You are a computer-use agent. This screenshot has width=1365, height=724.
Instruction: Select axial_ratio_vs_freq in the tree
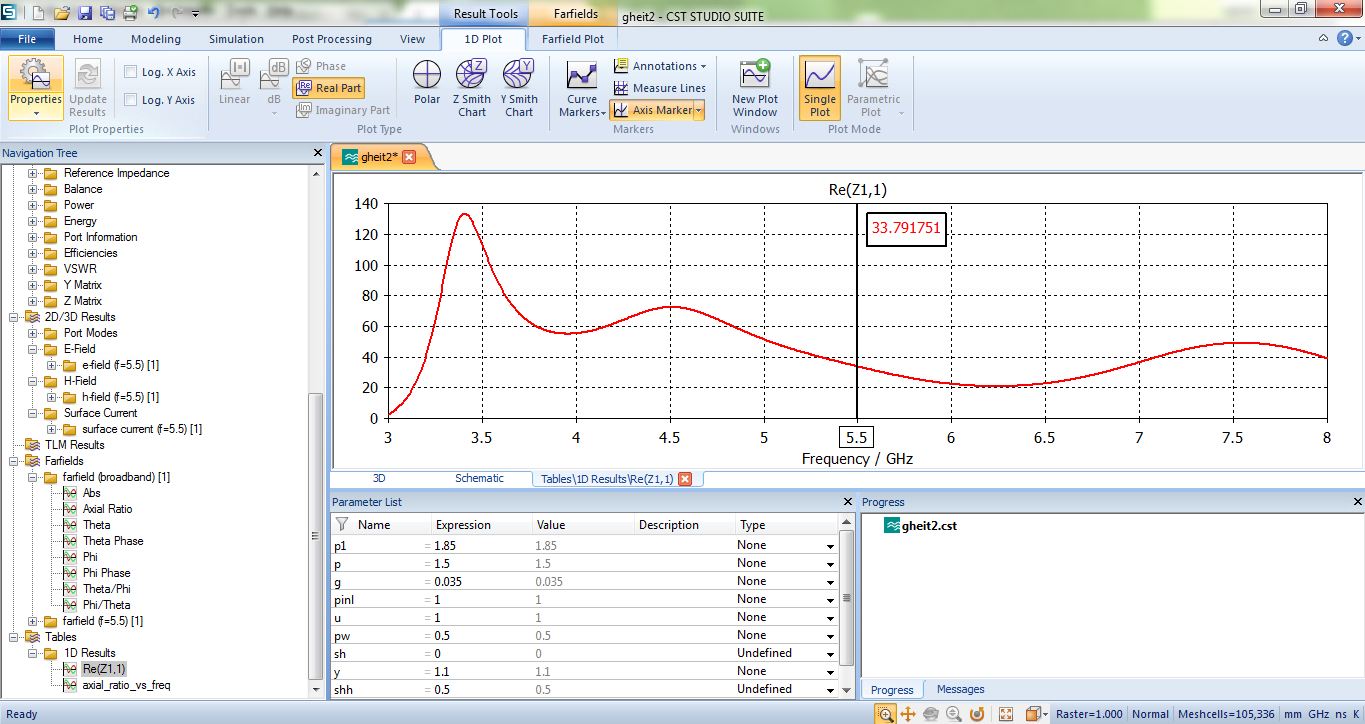click(x=128, y=685)
